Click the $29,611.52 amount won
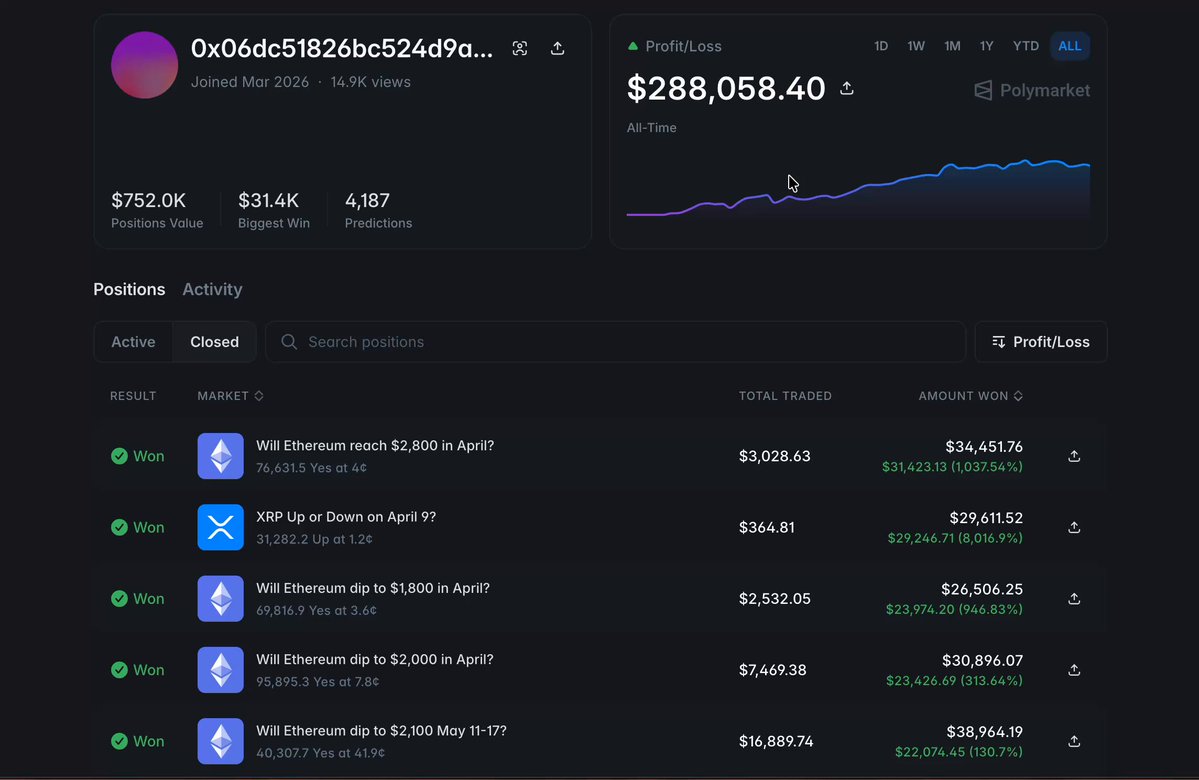Screen dimensions: 1199x780 click(986, 518)
